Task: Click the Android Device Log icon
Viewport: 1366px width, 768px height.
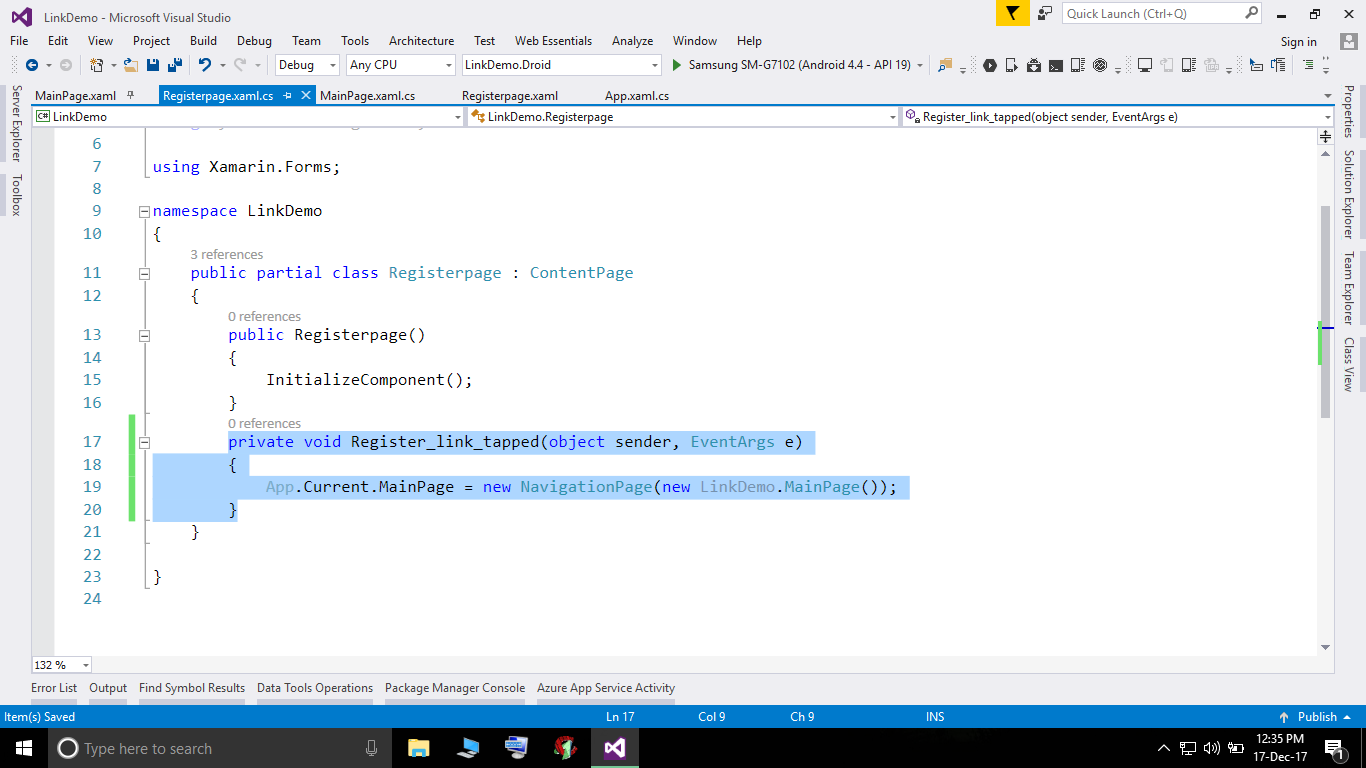Action: [x=1076, y=66]
